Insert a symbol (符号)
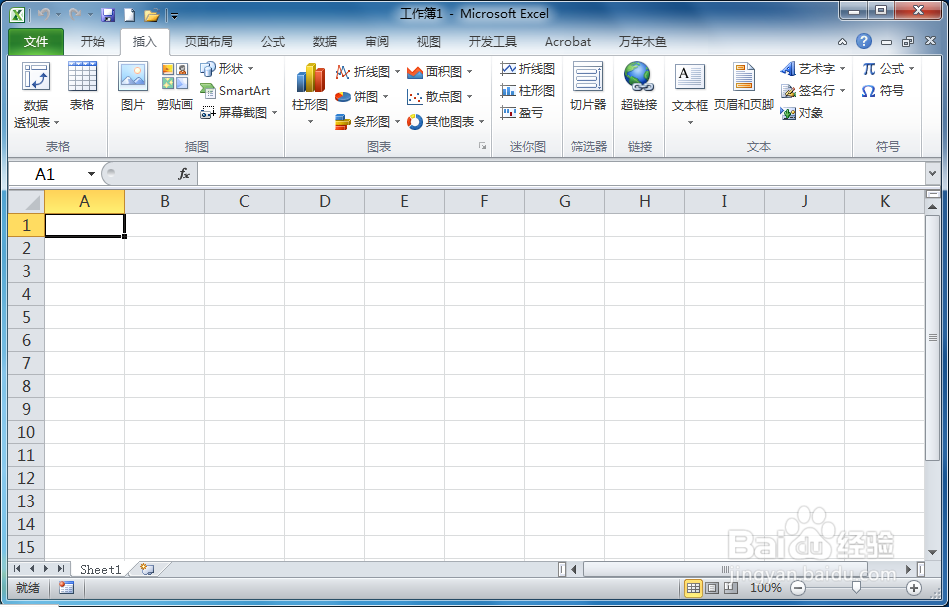The width and height of the screenshot is (949, 607). pos(882,91)
